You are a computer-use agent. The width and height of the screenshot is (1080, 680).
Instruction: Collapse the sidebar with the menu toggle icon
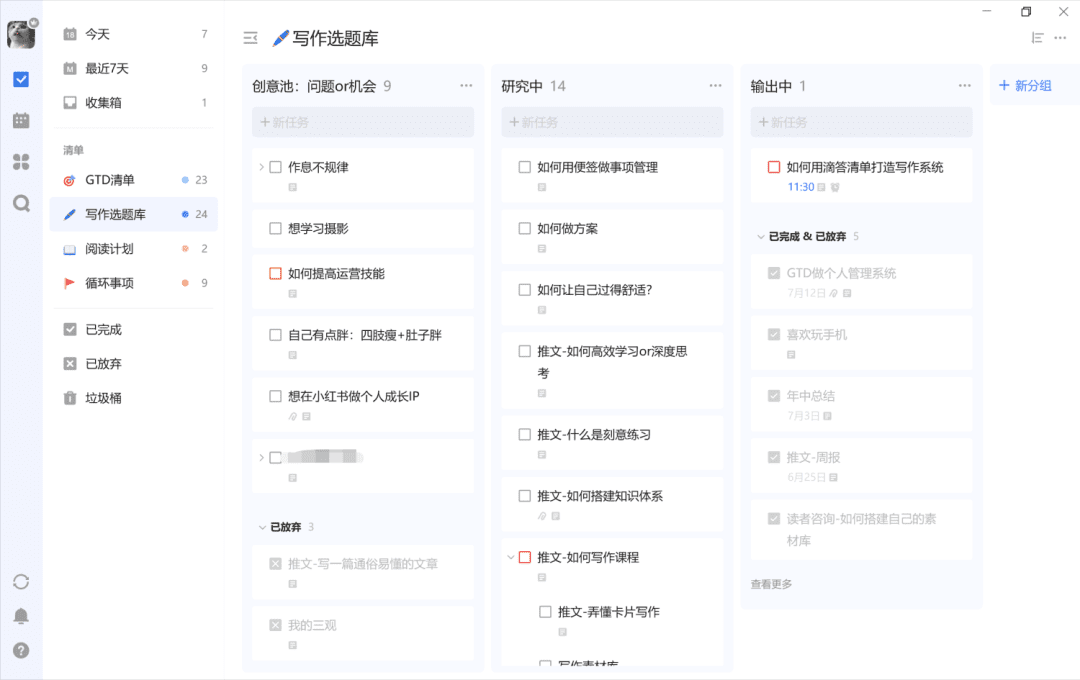(251, 39)
